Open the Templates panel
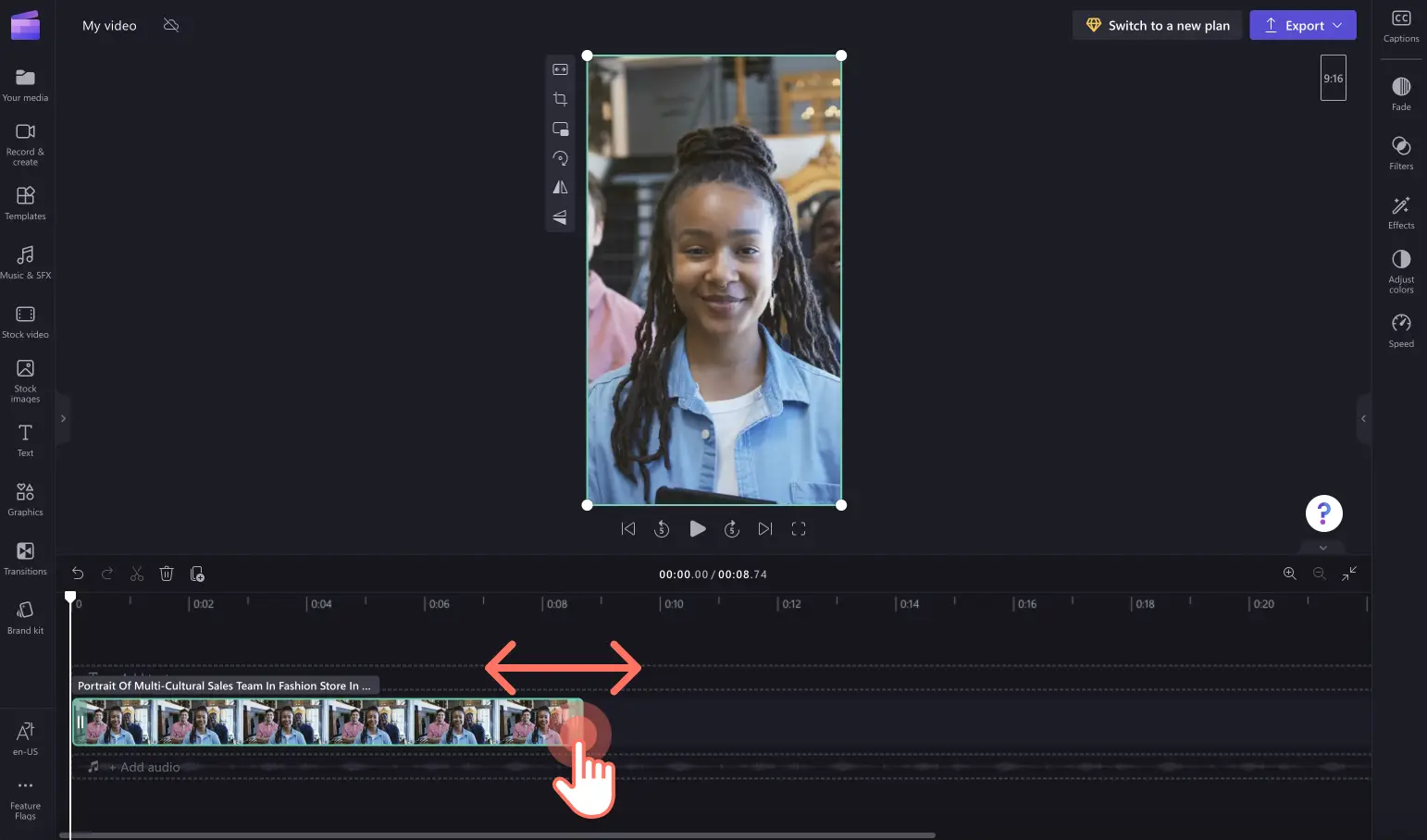This screenshot has width=1427, height=840. coord(25,204)
